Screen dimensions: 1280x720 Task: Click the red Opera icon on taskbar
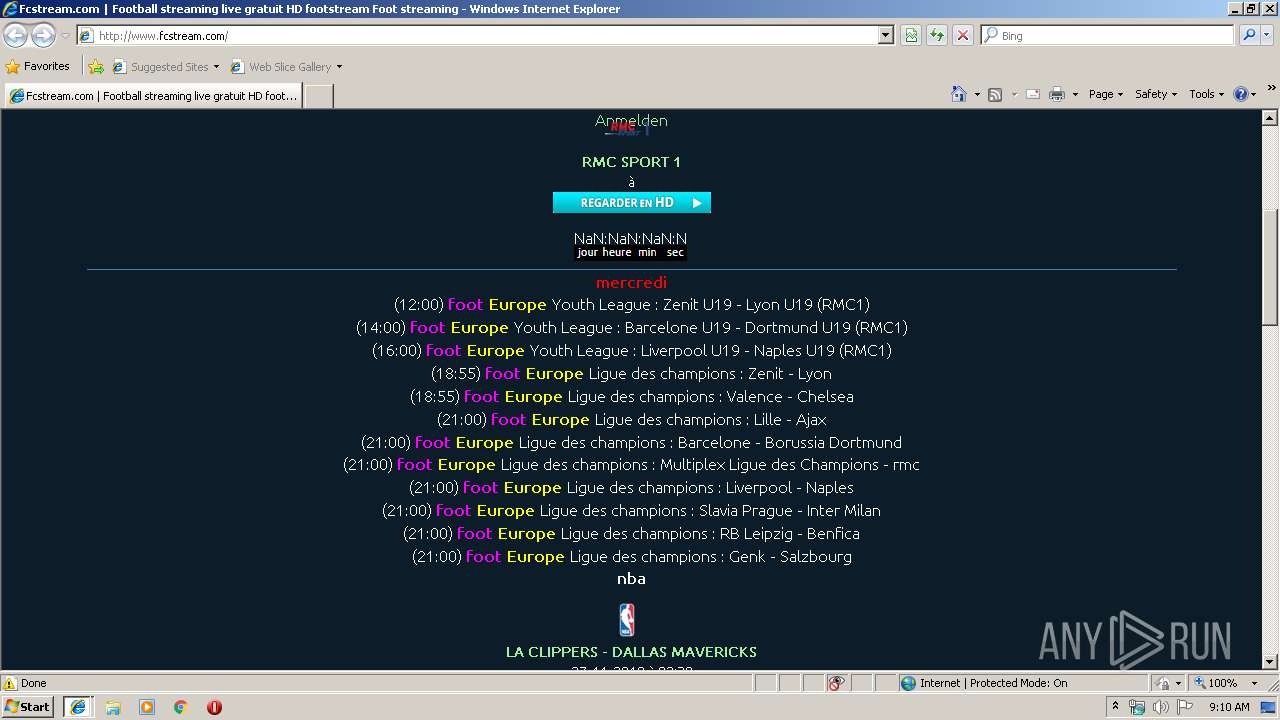(x=214, y=707)
